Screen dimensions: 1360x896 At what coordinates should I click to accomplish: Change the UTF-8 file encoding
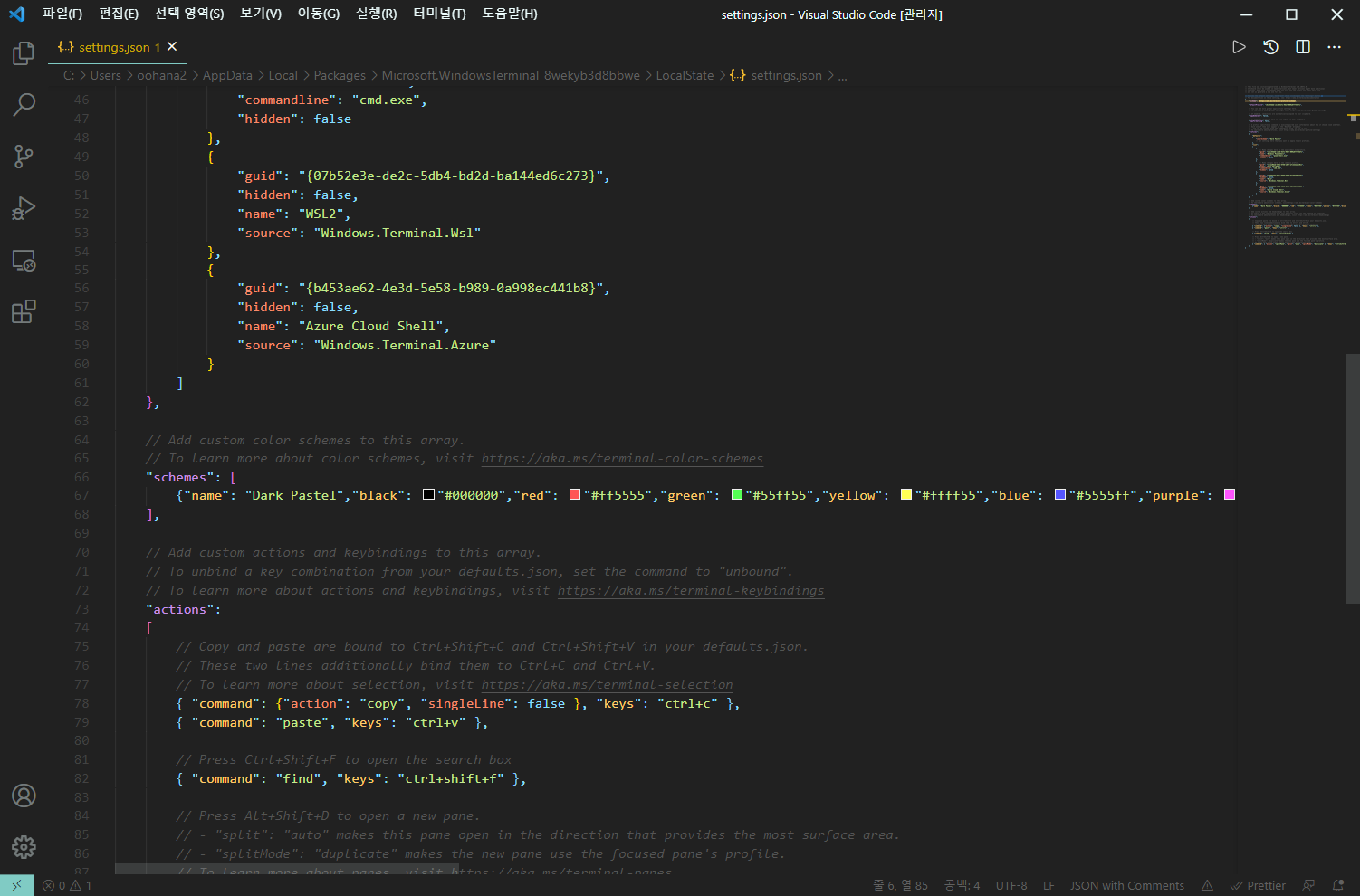1011,885
